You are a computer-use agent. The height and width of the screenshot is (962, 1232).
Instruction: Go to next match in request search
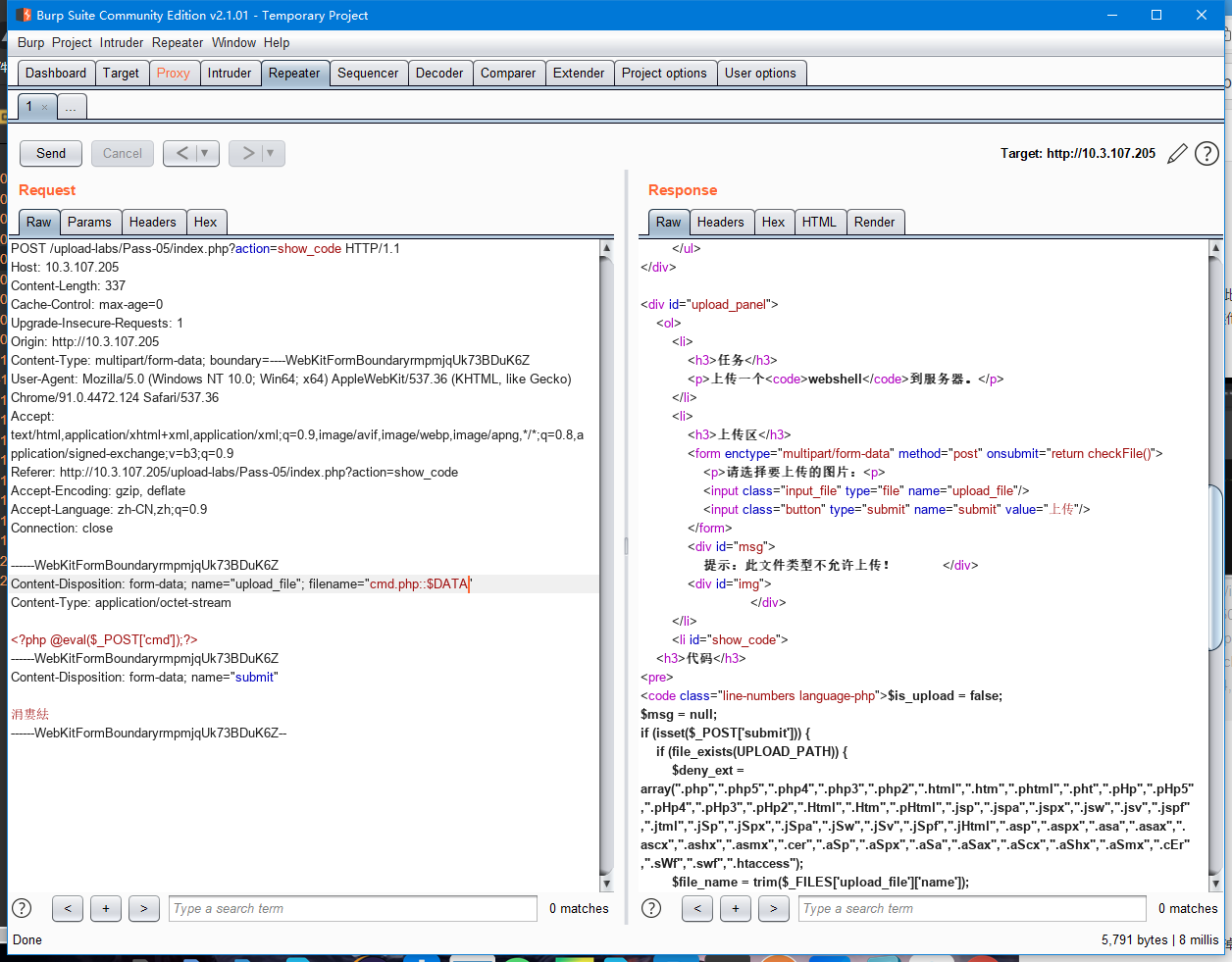[143, 908]
